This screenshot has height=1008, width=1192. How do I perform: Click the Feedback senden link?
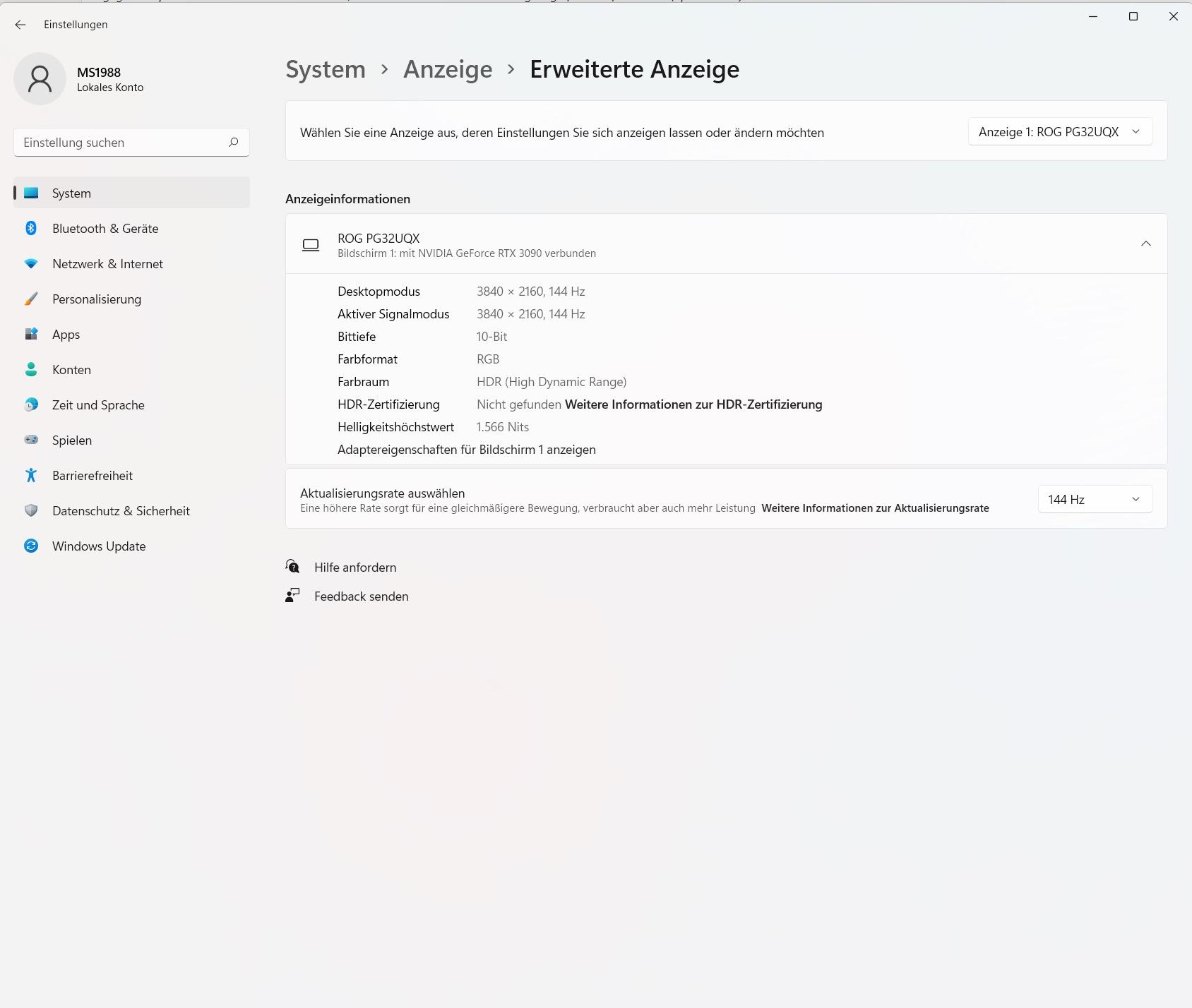362,596
